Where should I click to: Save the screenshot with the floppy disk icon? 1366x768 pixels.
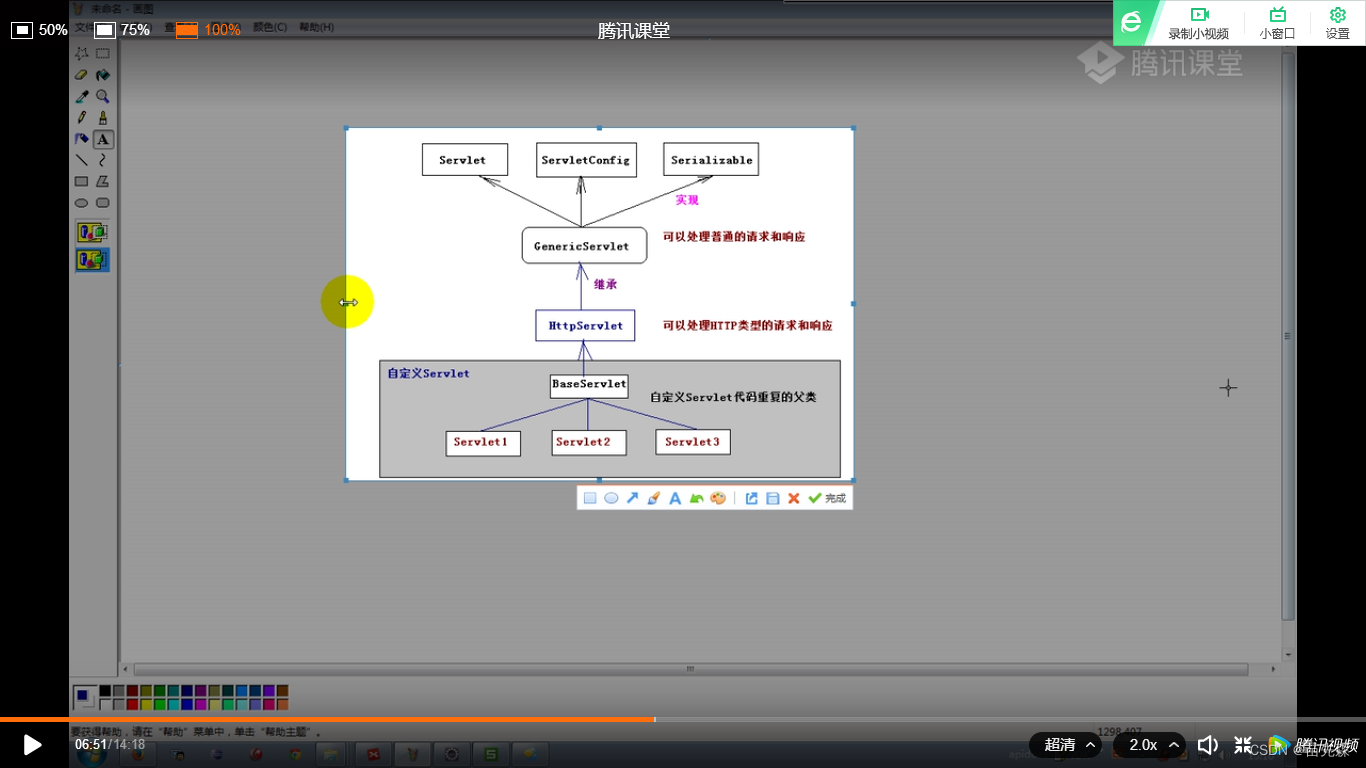(x=773, y=498)
